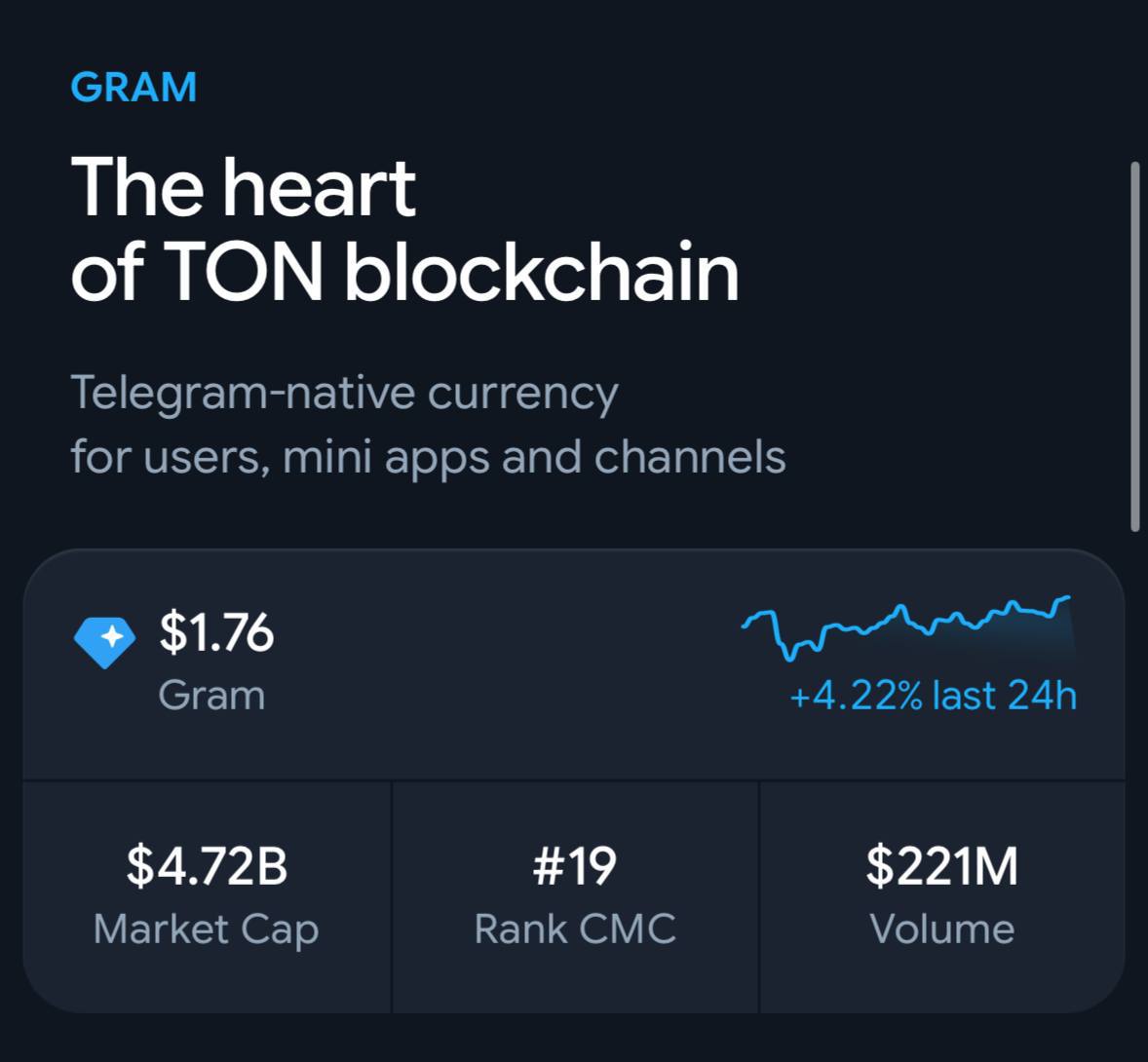Select the $4.72B Market Cap cell
The width and height of the screenshot is (1148, 1062).
(x=207, y=897)
